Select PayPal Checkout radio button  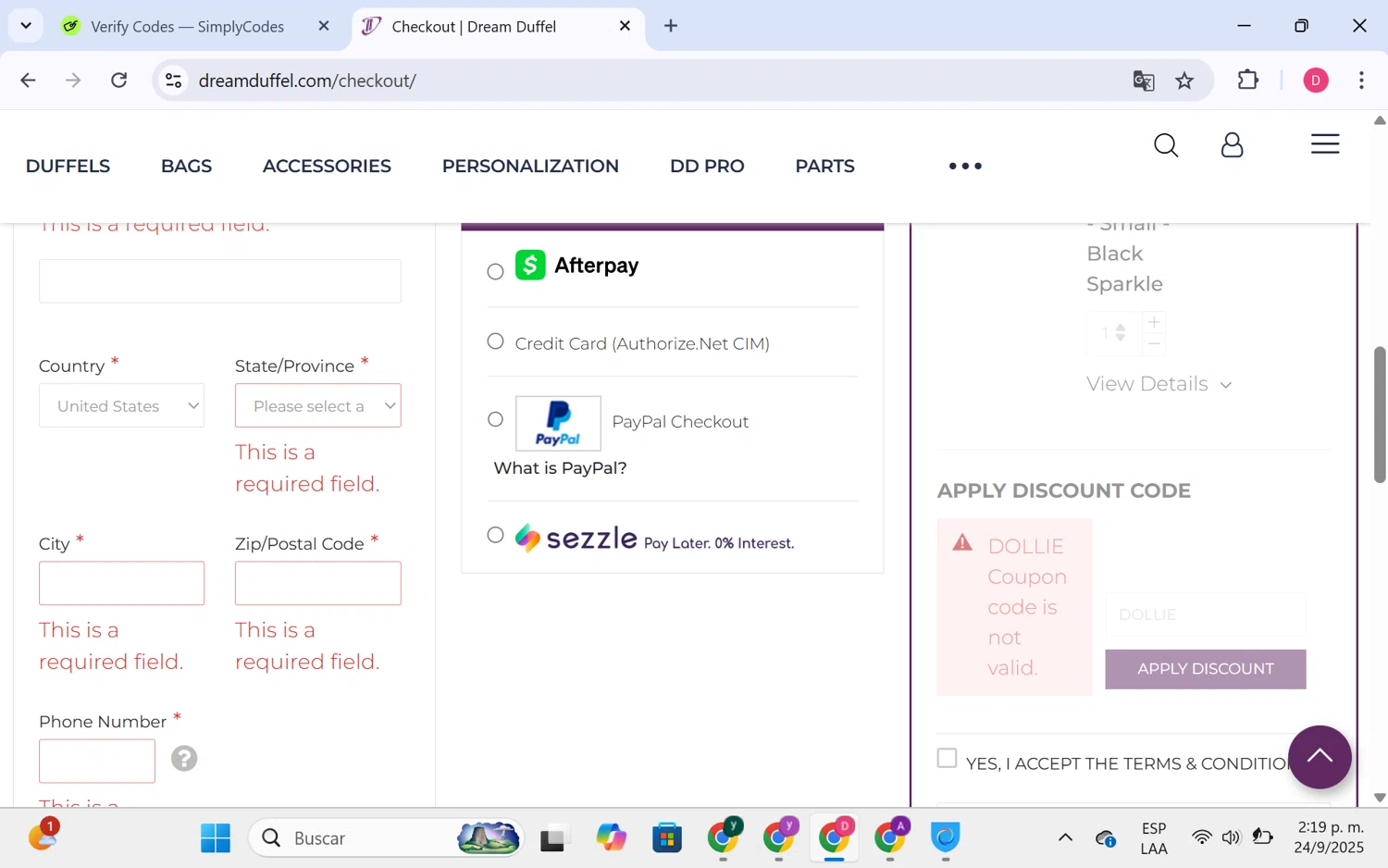pyautogui.click(x=495, y=419)
